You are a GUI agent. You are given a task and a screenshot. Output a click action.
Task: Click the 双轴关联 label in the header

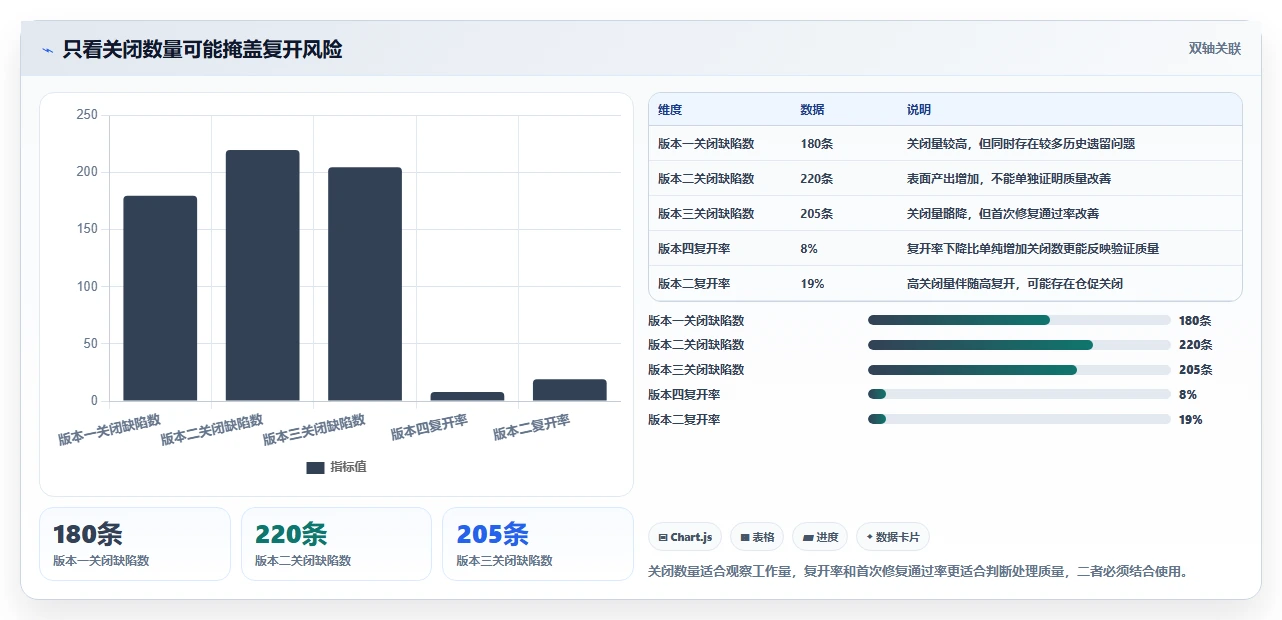click(1215, 48)
